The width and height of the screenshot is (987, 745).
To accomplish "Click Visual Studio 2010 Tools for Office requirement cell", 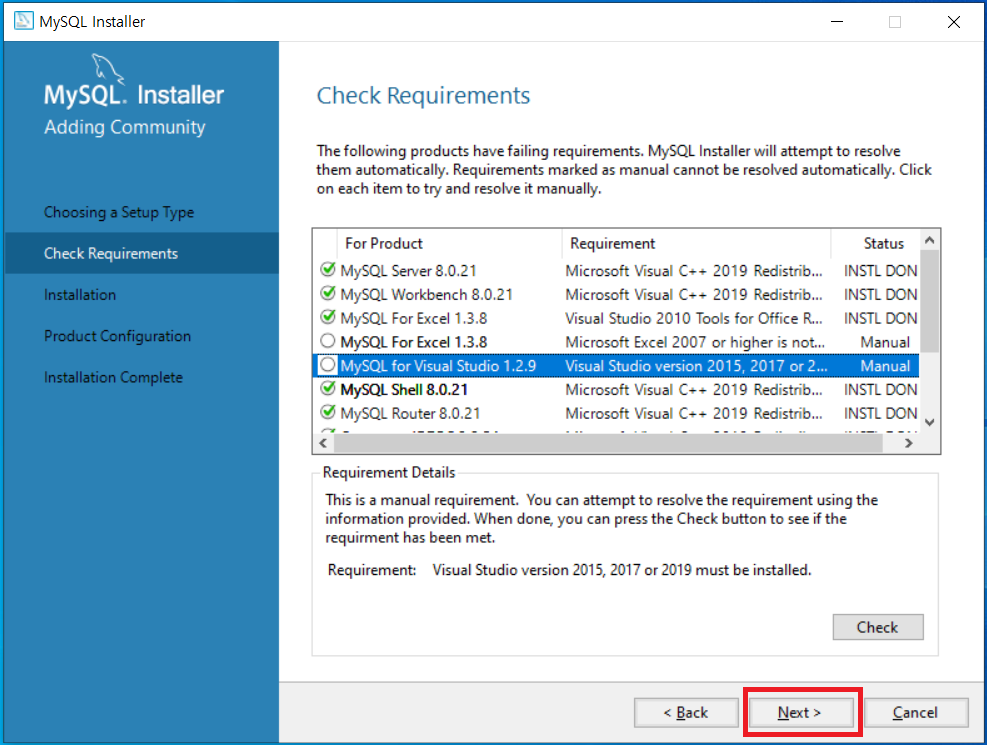I will pyautogui.click(x=694, y=318).
